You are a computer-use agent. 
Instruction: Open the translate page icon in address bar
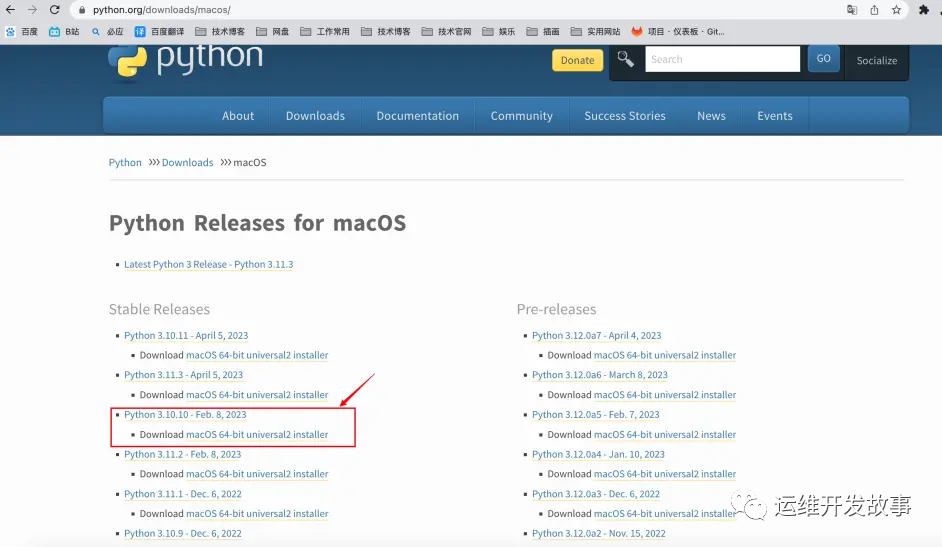[x=852, y=10]
